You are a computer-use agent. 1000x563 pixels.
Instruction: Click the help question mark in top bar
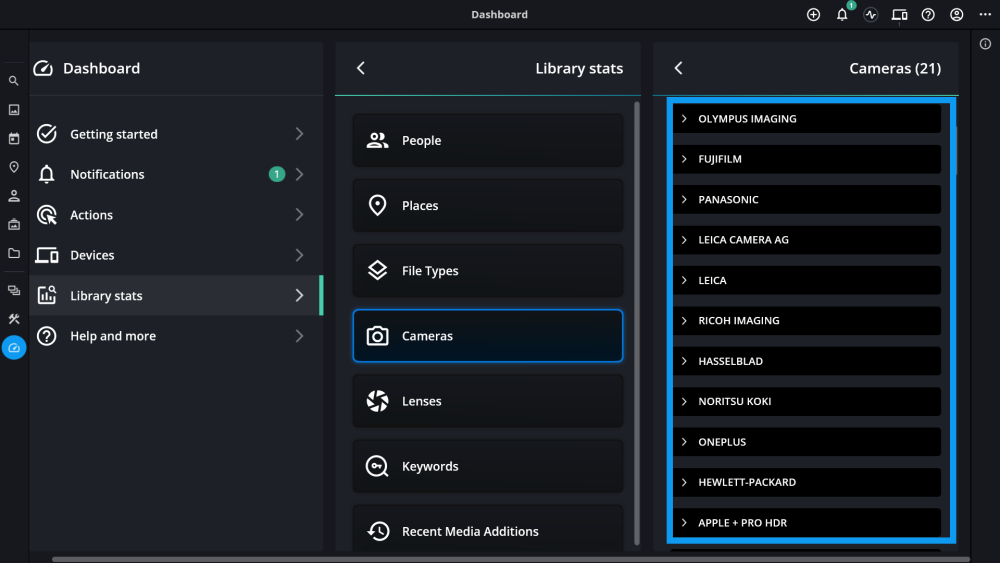(928, 15)
